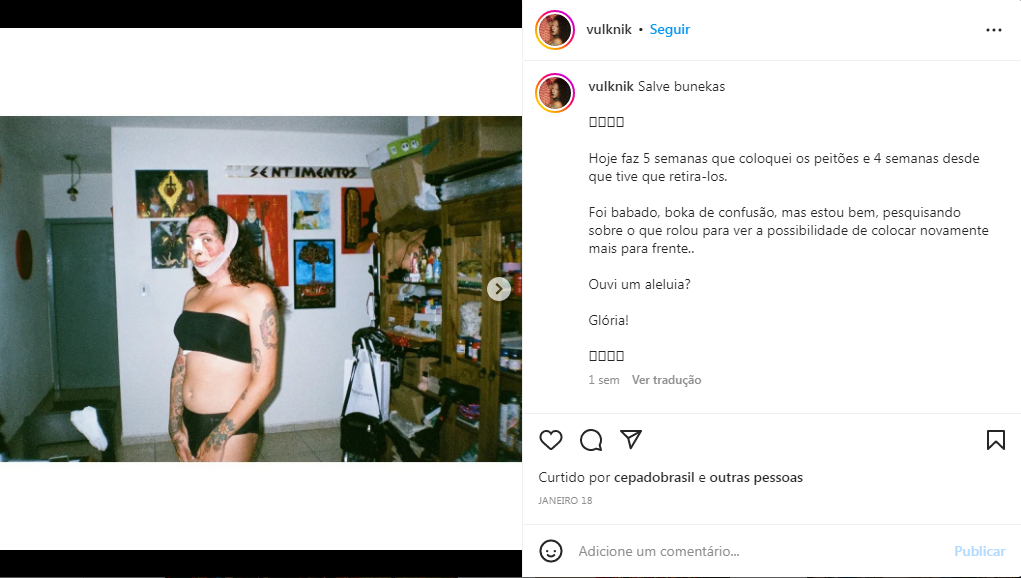
Task: Open vulknik profile picture in header
Action: click(x=555, y=30)
